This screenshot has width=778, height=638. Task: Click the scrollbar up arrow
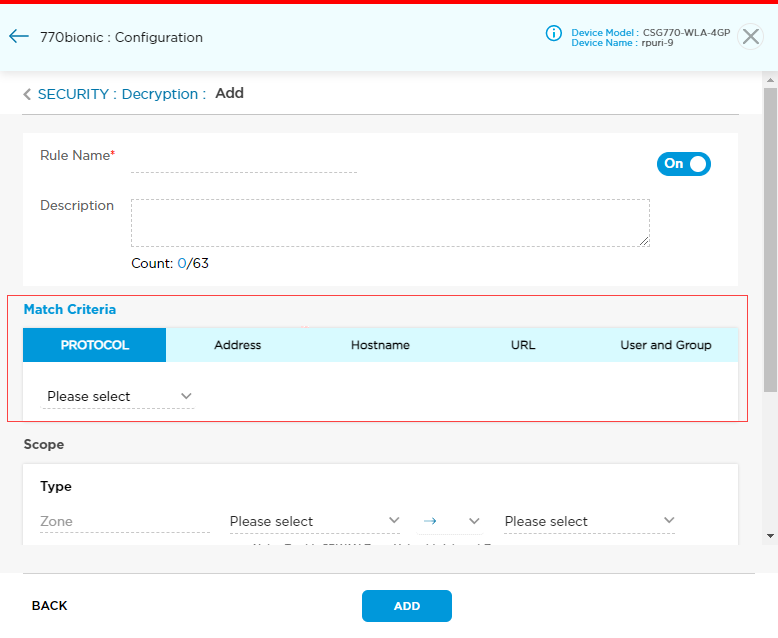[770, 79]
